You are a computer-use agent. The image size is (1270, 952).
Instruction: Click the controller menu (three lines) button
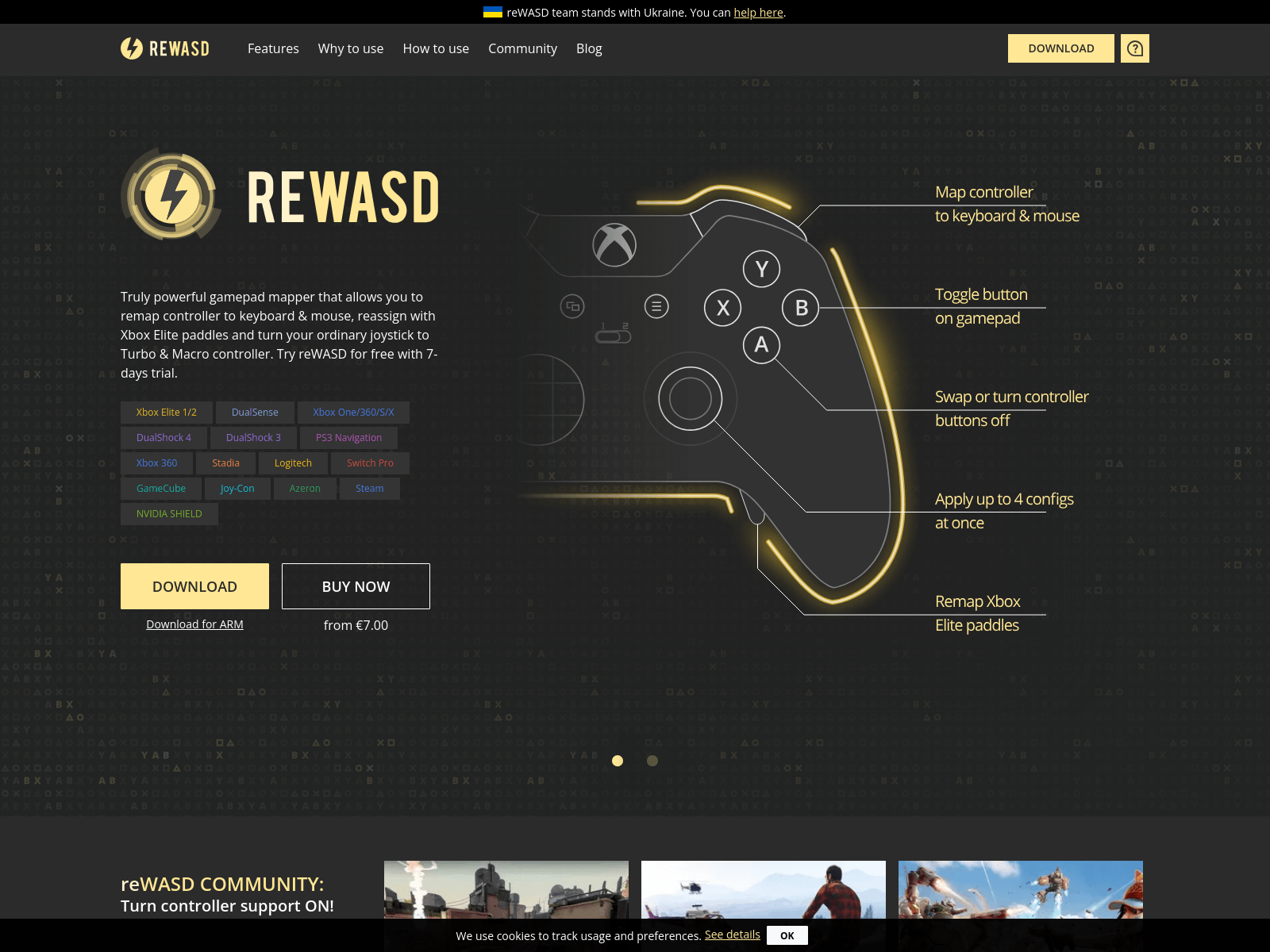tap(656, 306)
